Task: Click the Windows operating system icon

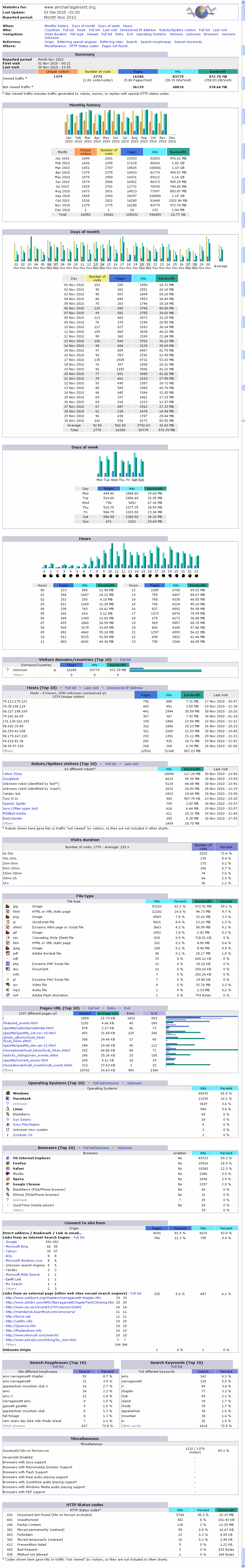Action: click(7, 1093)
